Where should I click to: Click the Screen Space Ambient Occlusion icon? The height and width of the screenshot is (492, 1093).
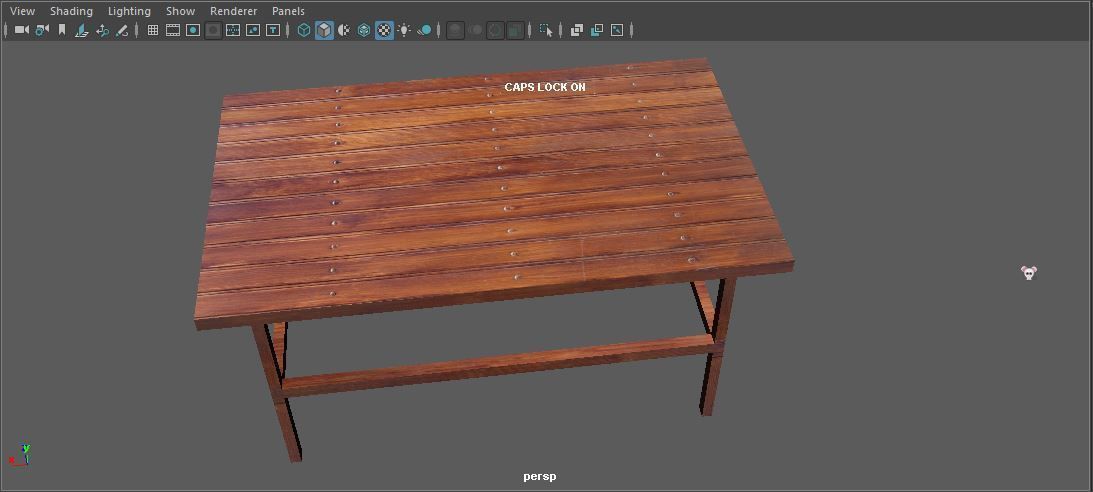pos(455,30)
